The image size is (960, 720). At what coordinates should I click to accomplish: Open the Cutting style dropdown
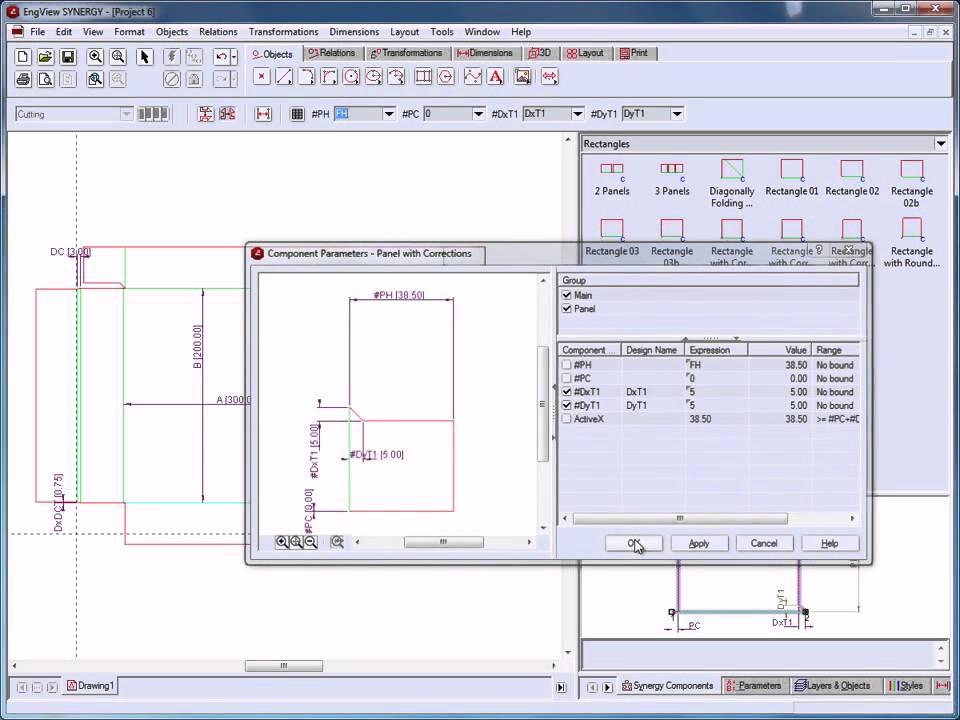(126, 114)
